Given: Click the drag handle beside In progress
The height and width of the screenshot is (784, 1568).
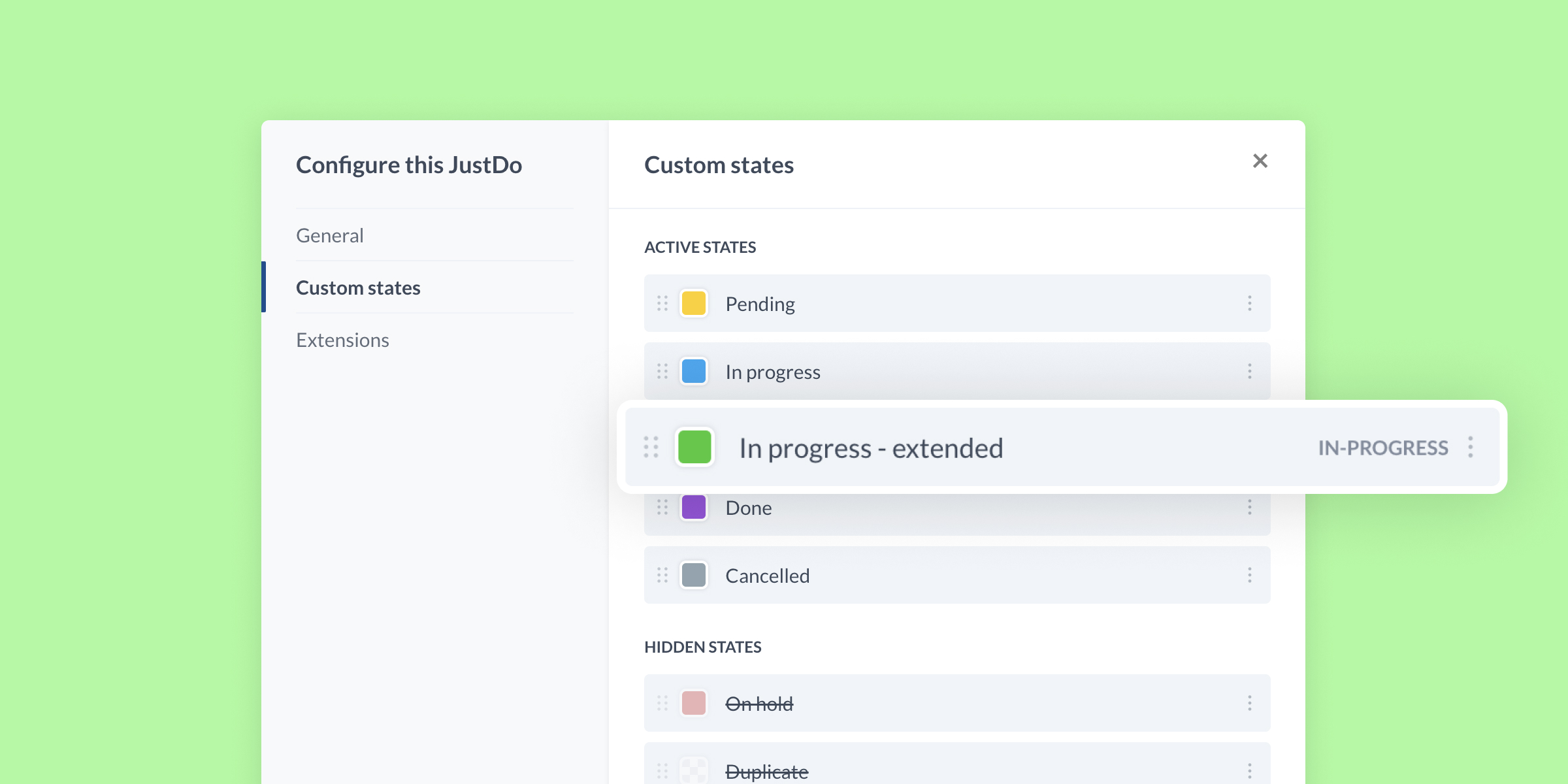Looking at the screenshot, I should (662, 371).
